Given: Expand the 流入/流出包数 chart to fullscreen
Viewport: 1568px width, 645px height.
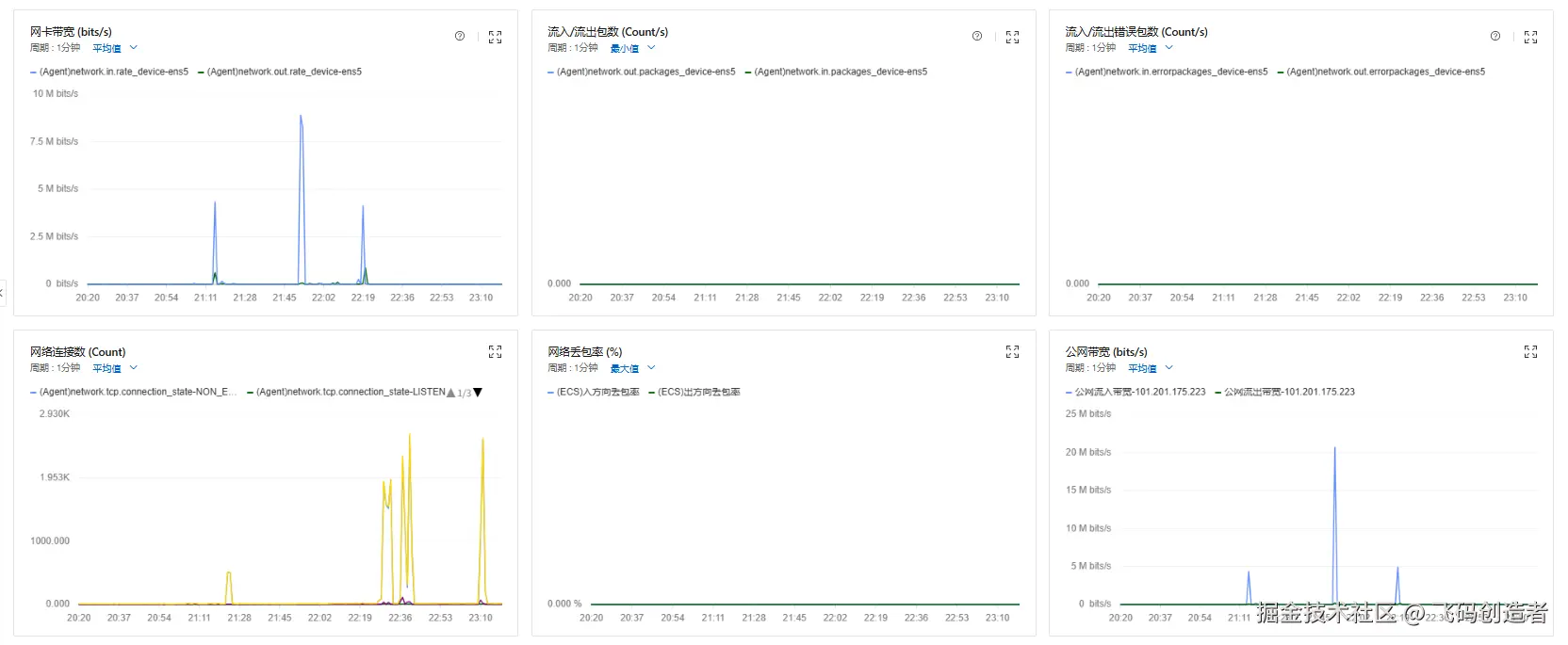Looking at the screenshot, I should tap(1013, 37).
